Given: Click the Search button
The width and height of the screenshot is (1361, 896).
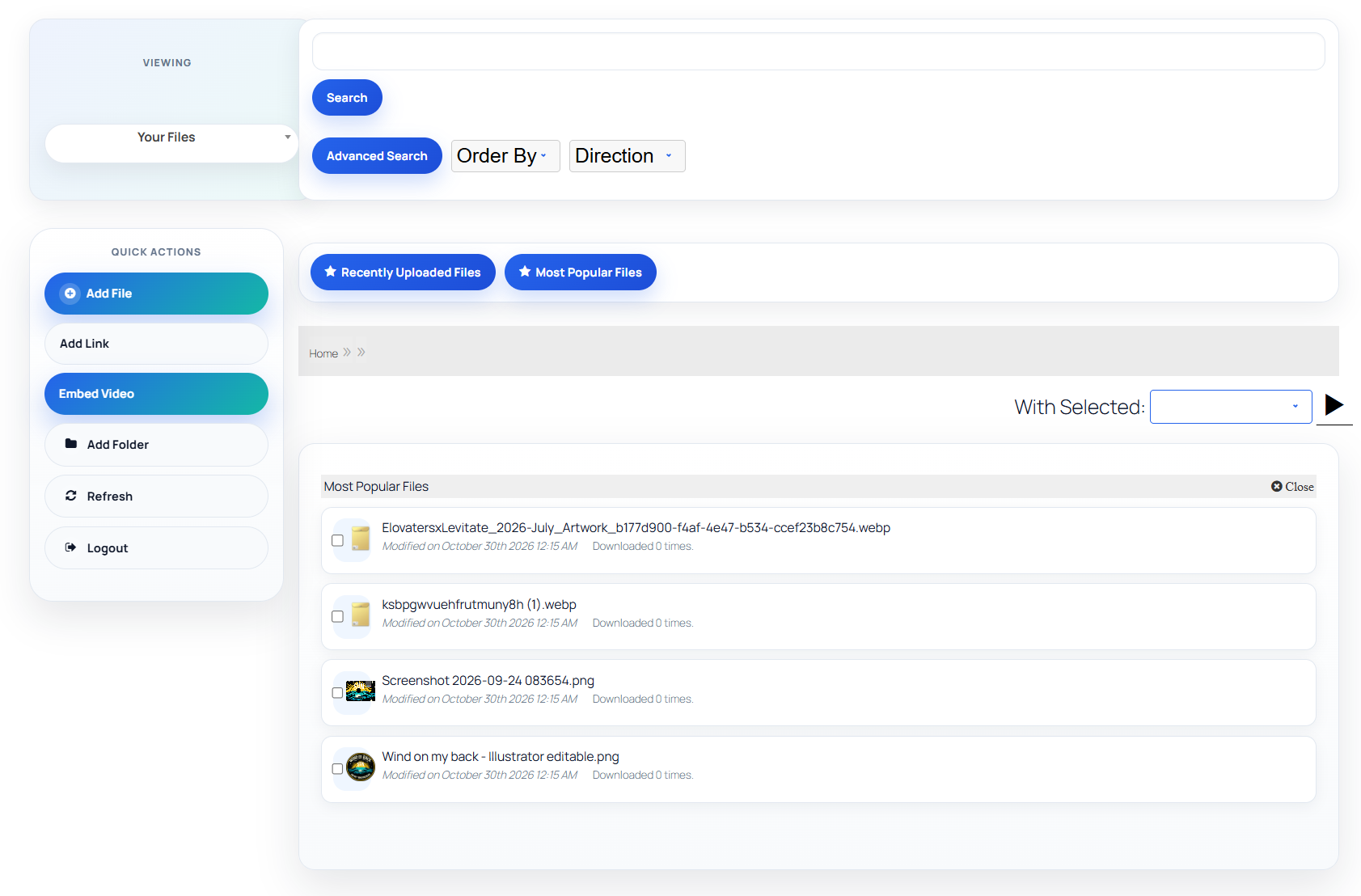Looking at the screenshot, I should [347, 98].
